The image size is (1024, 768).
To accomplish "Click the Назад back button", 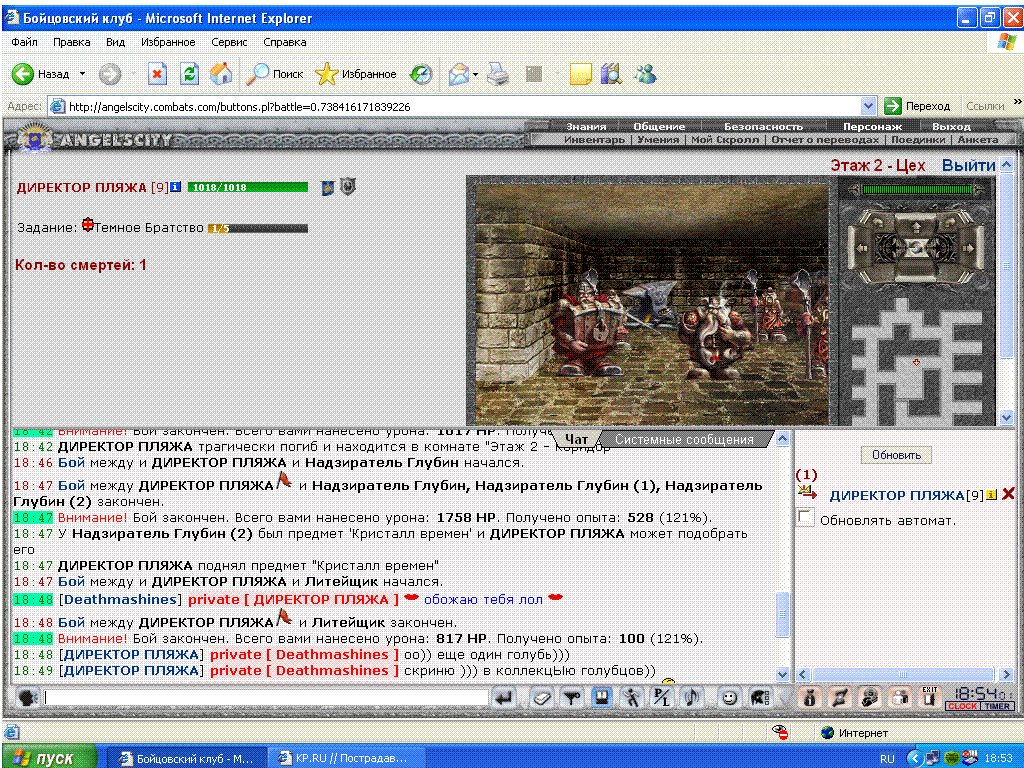I will coord(40,74).
